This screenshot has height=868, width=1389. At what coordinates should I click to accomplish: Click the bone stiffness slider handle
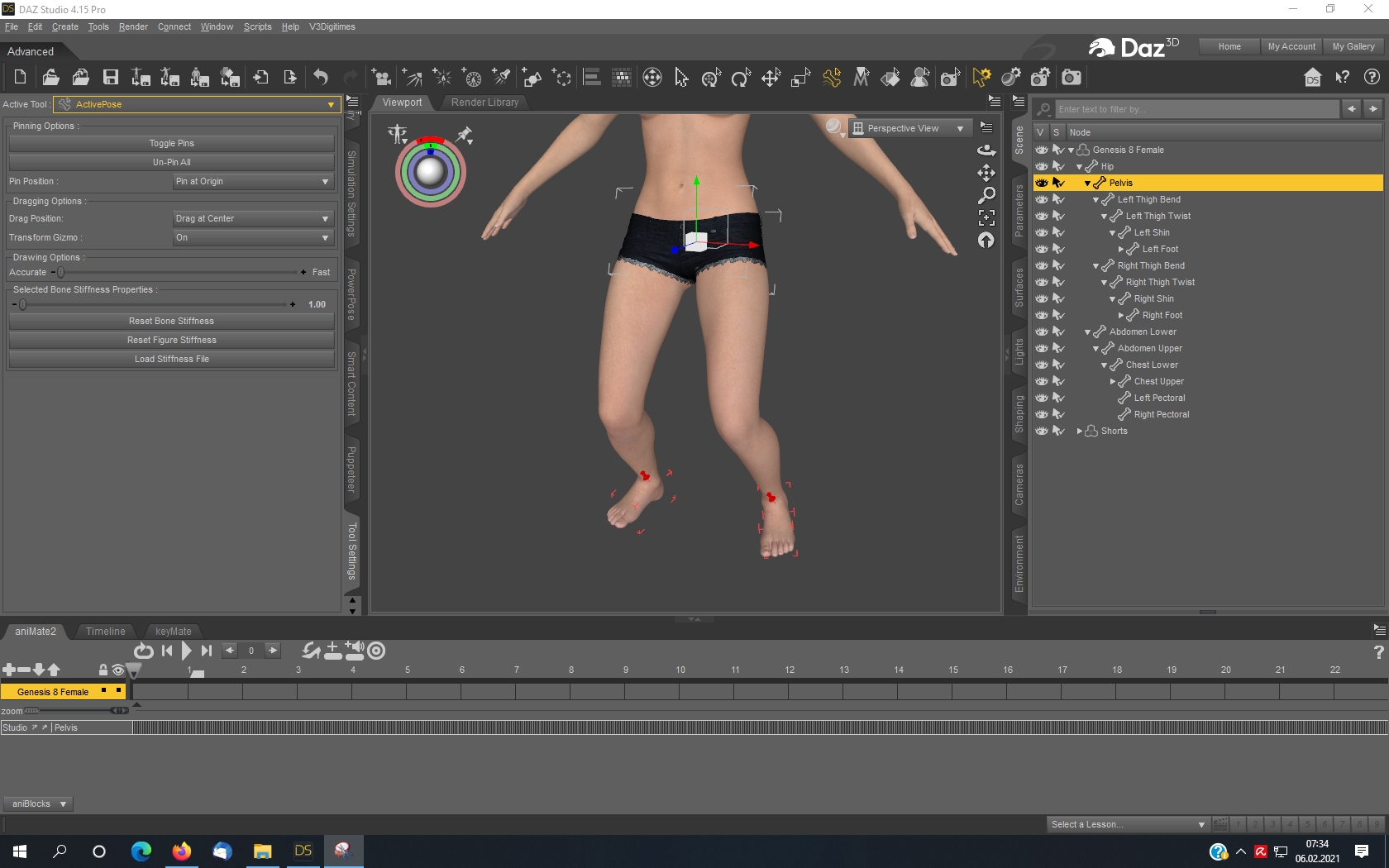pos(23,304)
